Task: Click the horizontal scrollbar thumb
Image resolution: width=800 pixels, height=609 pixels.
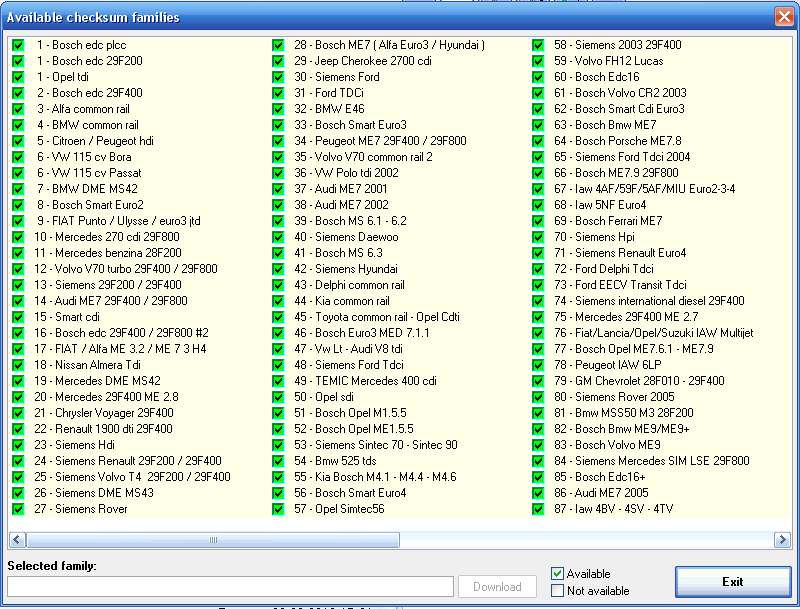Action: point(213,540)
